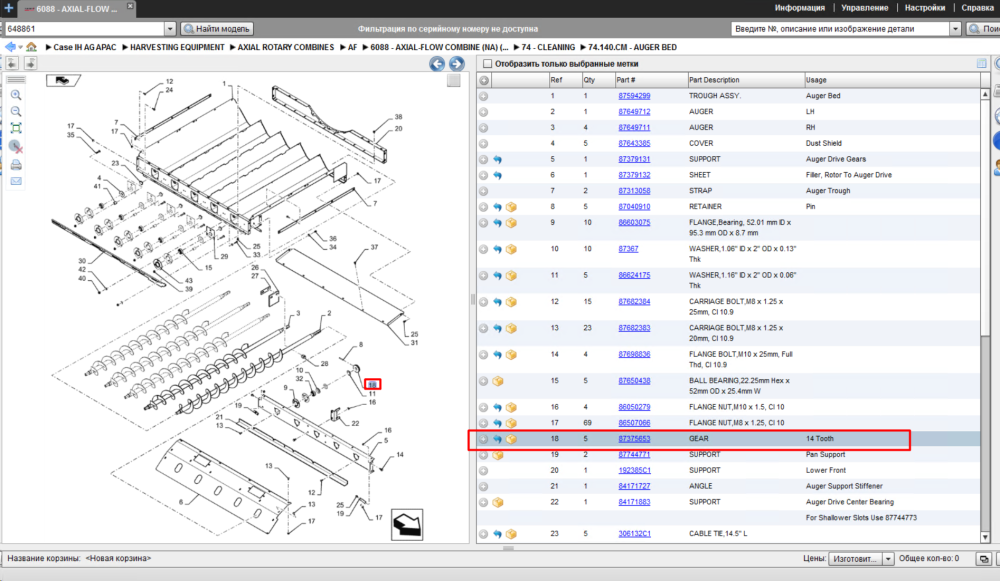Navigate to '74 - CLEANING' breadcrumb
The image size is (1000, 581).
[x=548, y=48]
